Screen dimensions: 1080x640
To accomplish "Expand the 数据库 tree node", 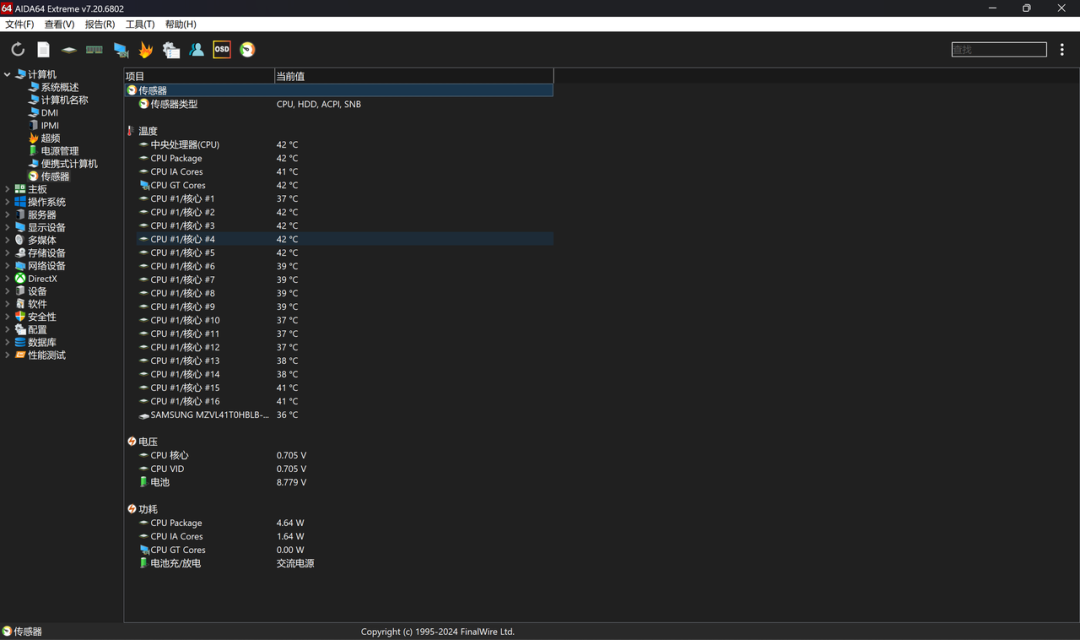I will click(x=7, y=342).
